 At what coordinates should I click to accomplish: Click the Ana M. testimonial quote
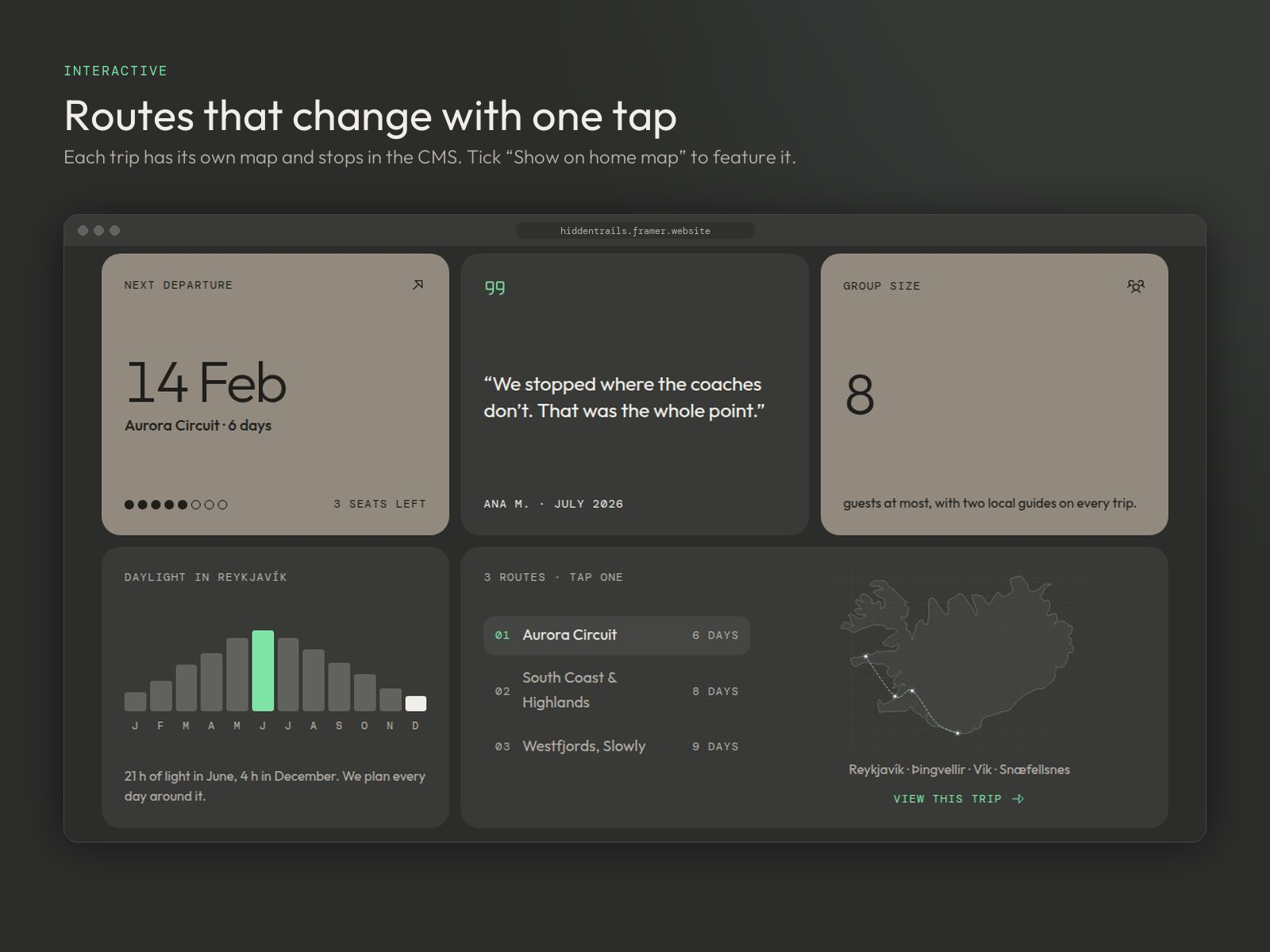click(x=624, y=397)
